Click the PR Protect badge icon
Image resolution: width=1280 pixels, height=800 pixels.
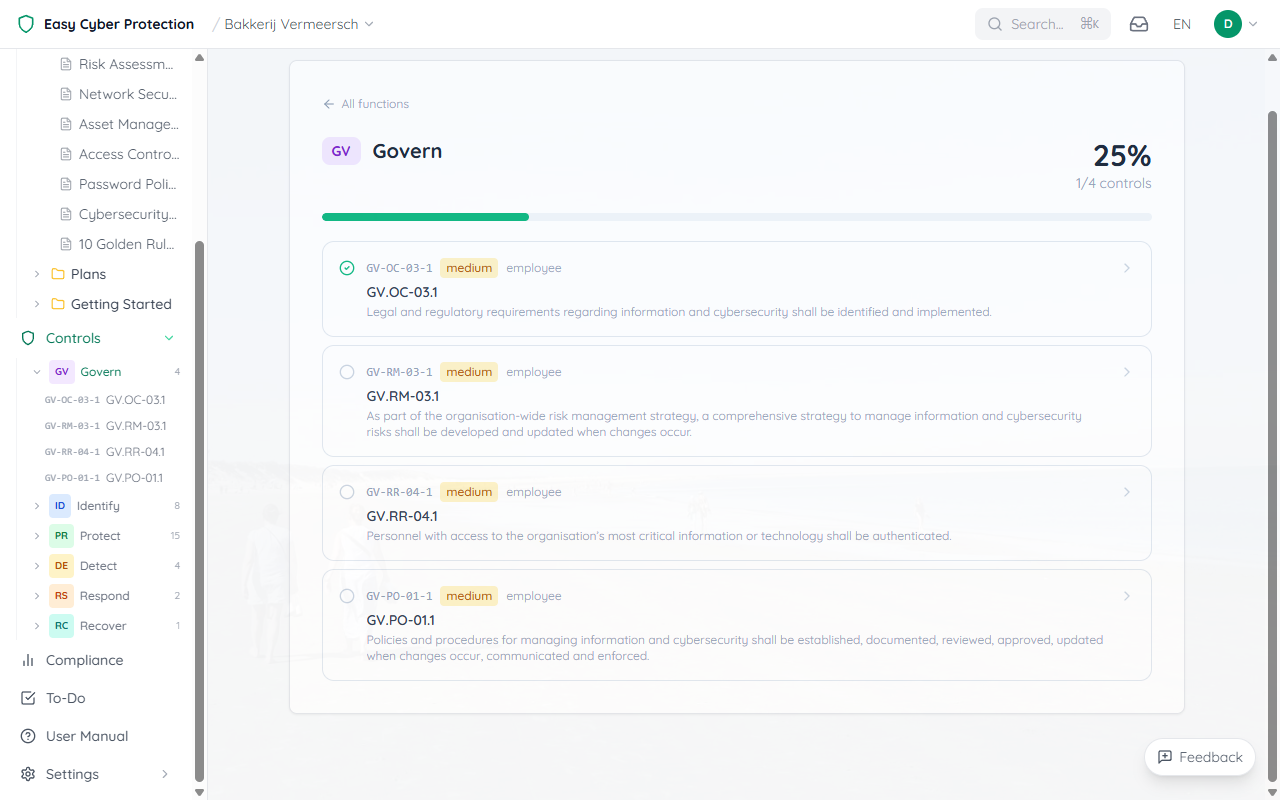[x=61, y=535]
